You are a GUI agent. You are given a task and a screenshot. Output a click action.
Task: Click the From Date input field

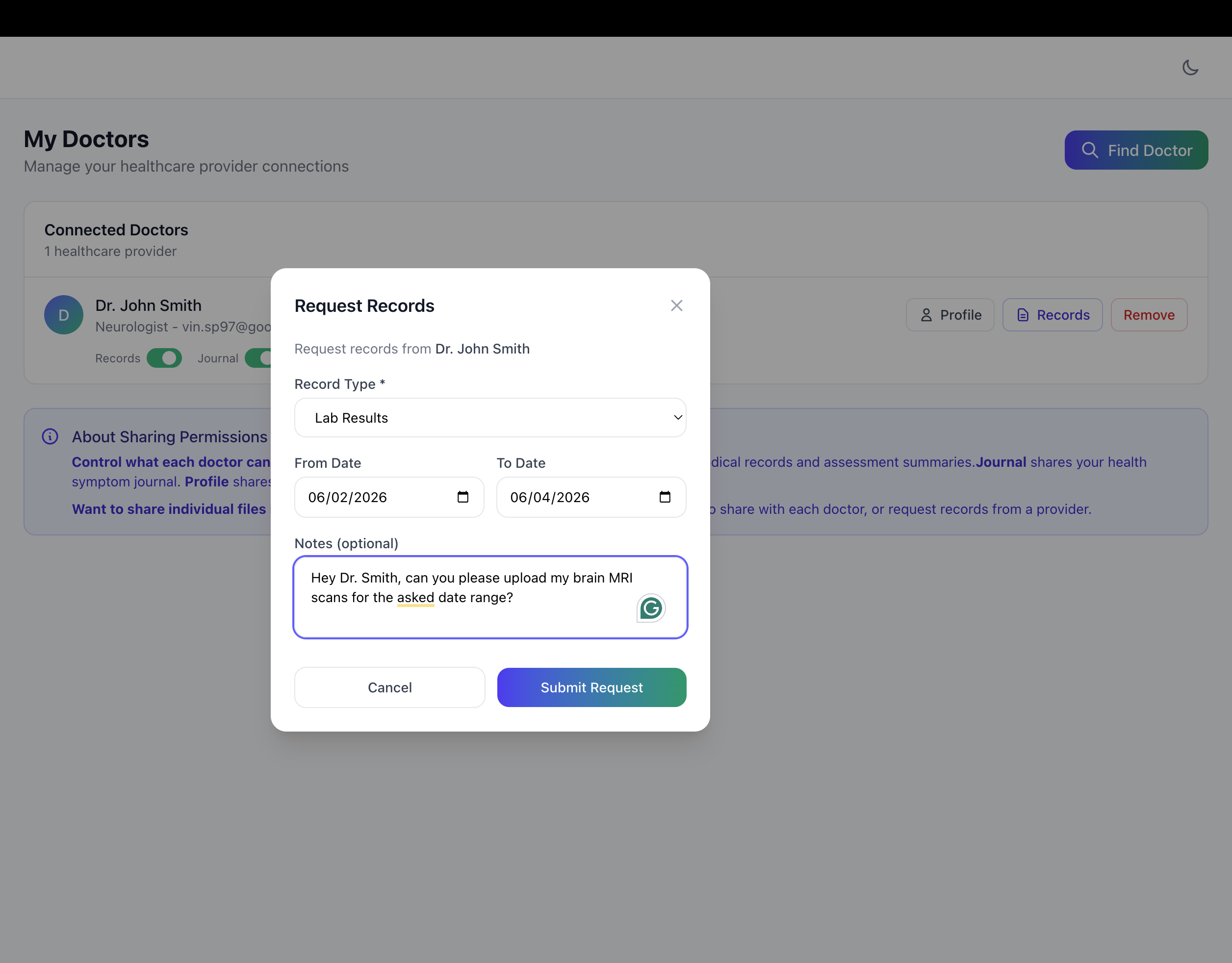click(389, 497)
